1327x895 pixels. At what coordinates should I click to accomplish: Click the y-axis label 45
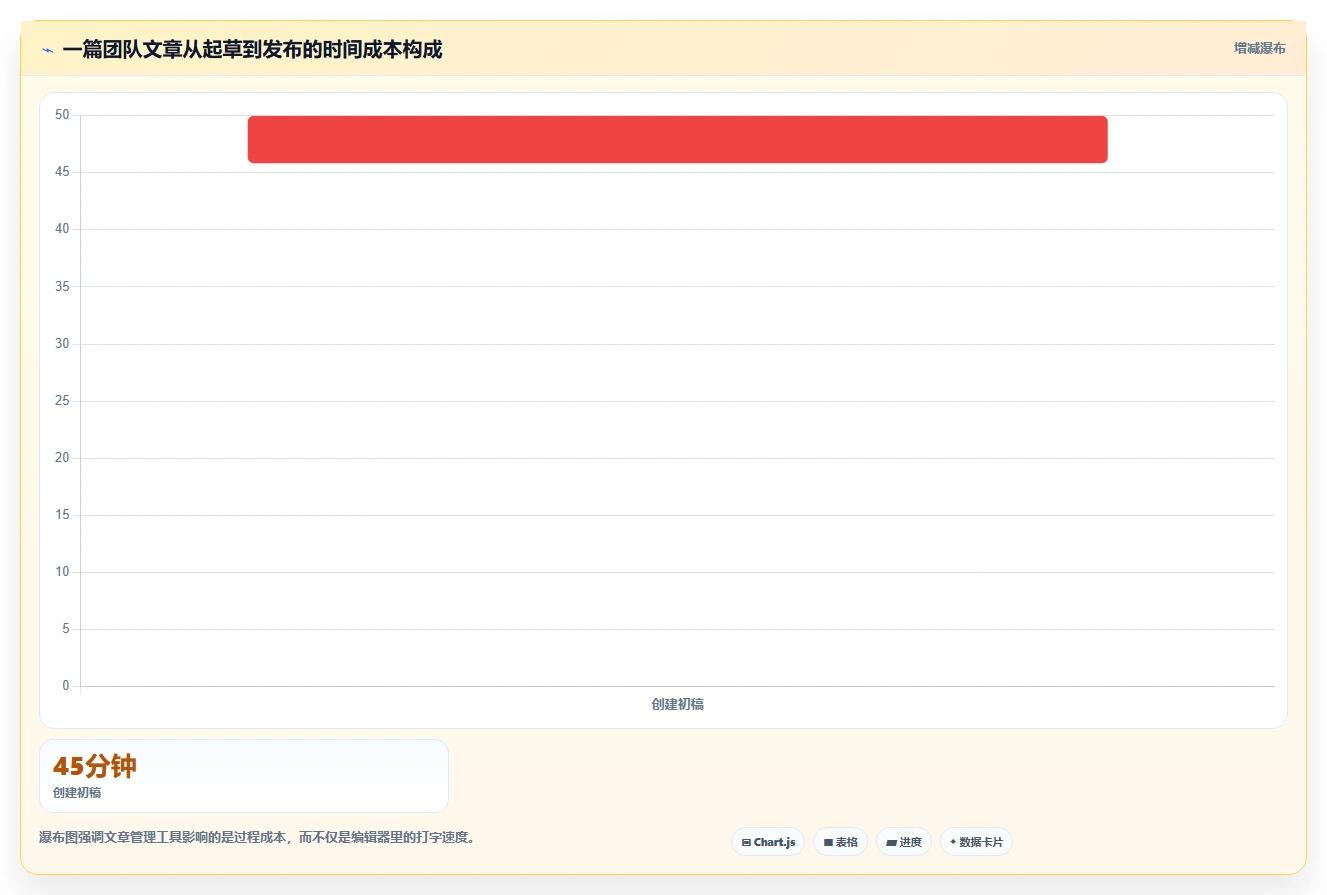coord(62,172)
